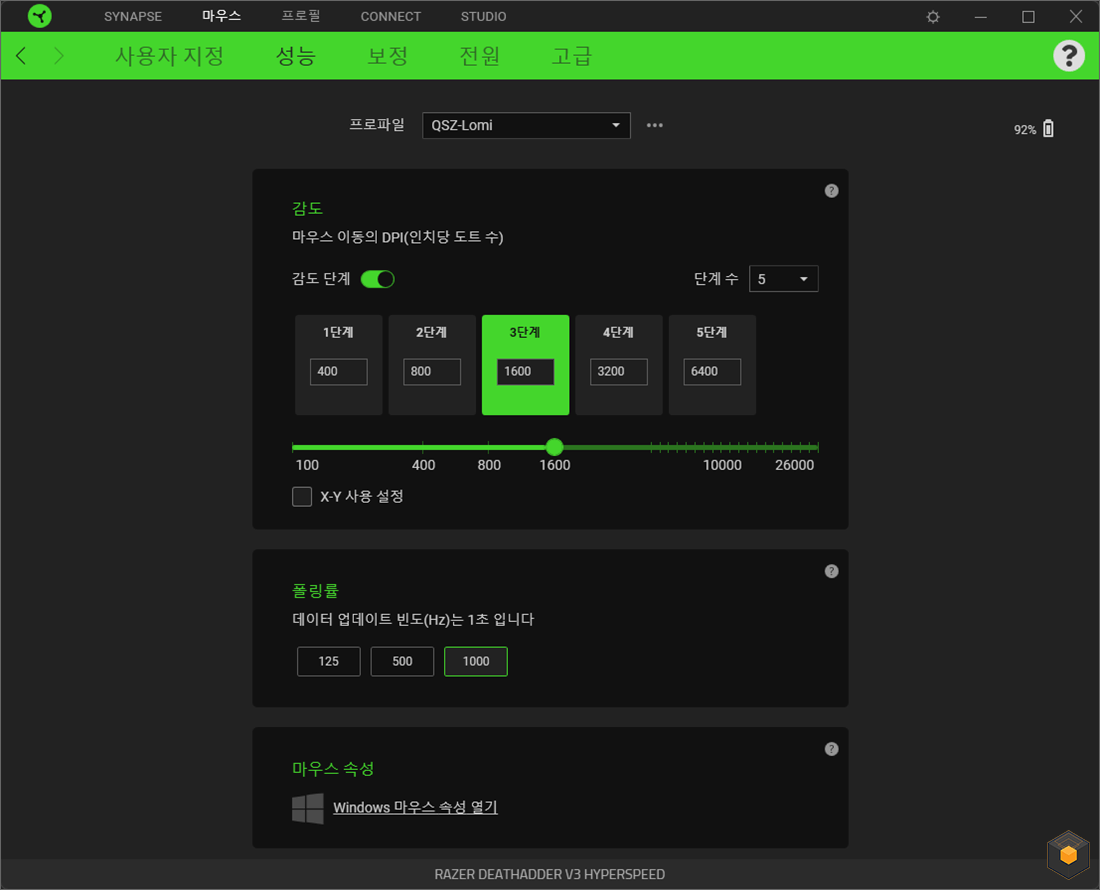Open profile options three-dot menu
The width and height of the screenshot is (1100, 890).
(x=655, y=125)
